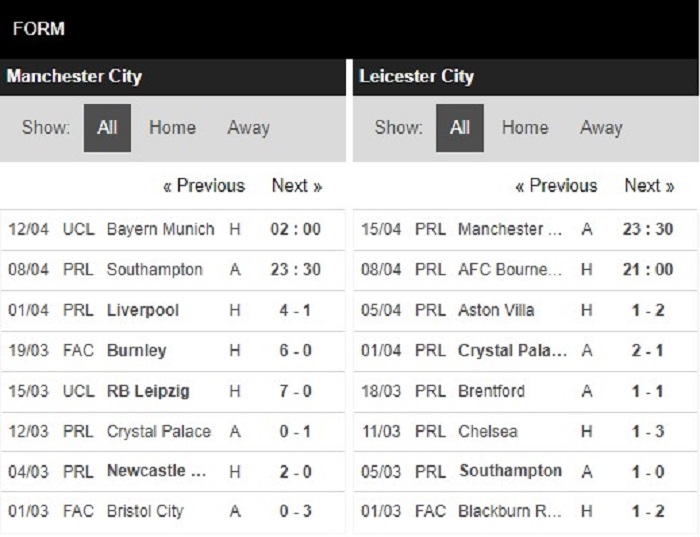Viewport: 700px width, 537px height.
Task: Open the Bayern Munich UCL match row
Action: coord(160,229)
